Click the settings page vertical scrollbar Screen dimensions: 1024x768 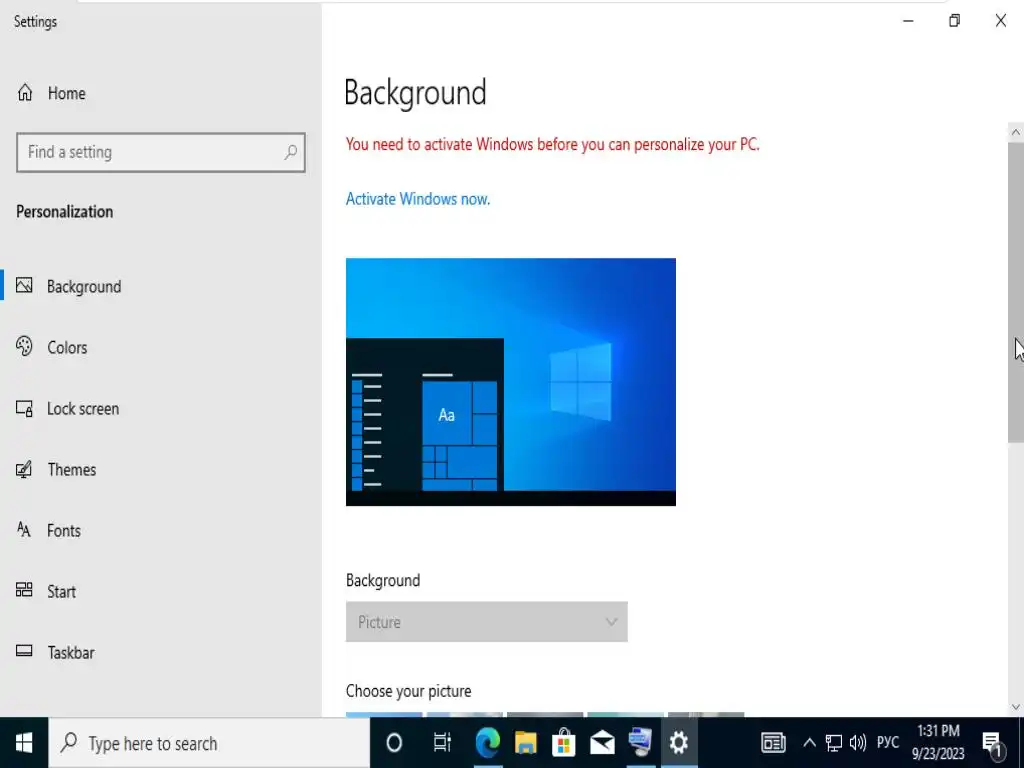1016,293
